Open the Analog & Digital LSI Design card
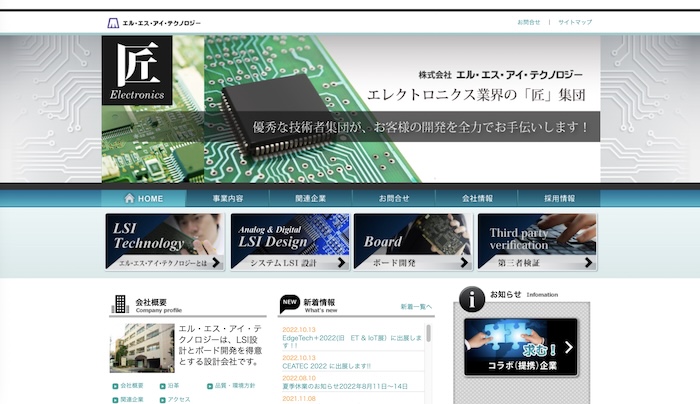 pyautogui.click(x=290, y=242)
